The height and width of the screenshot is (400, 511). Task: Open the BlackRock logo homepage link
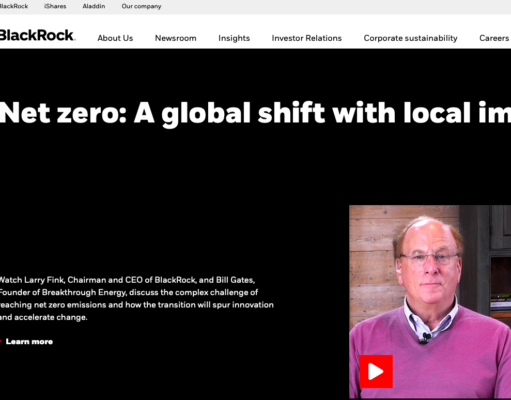pyautogui.click(x=37, y=35)
